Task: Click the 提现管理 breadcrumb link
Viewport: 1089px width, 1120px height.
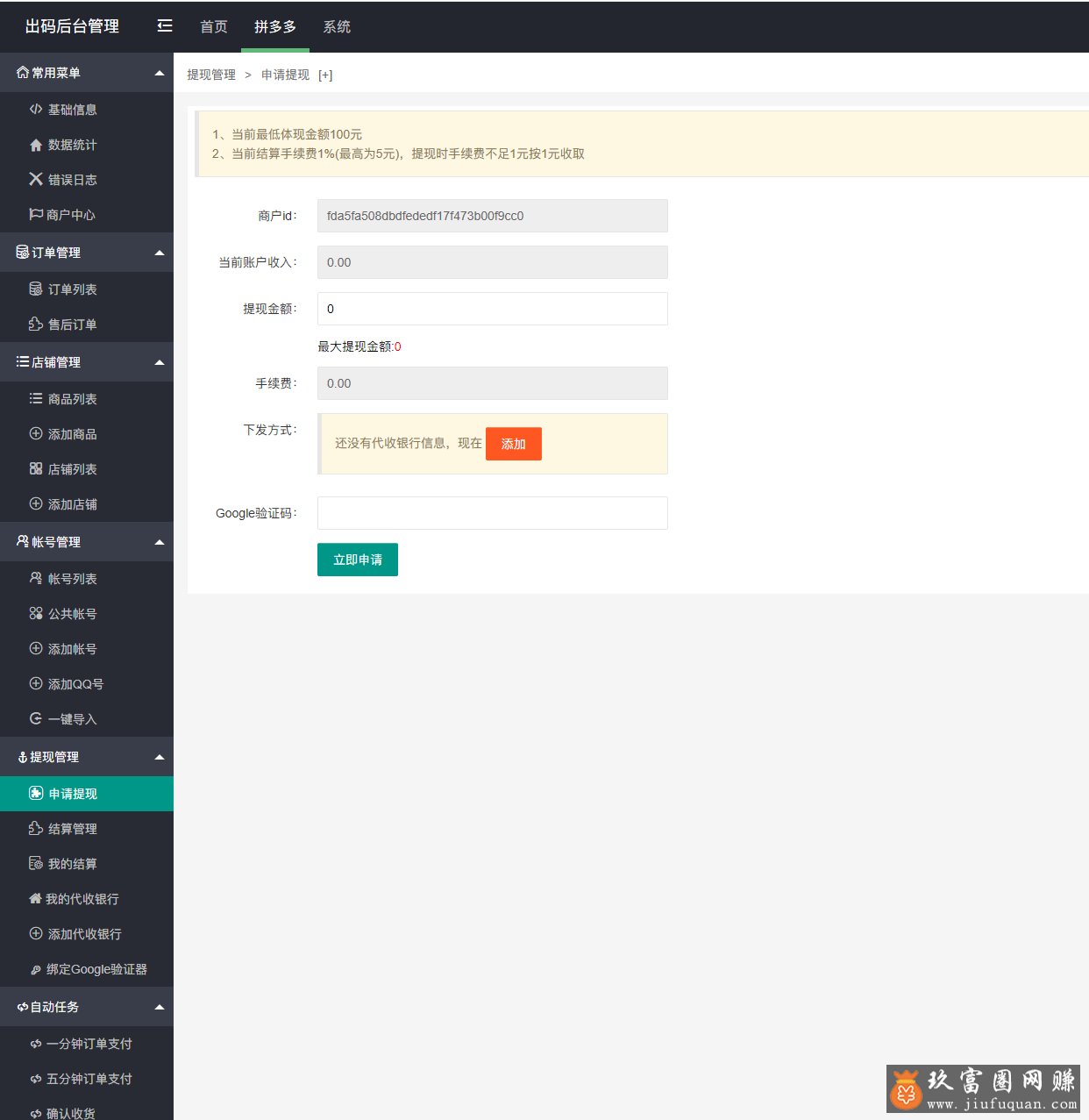Action: click(211, 75)
